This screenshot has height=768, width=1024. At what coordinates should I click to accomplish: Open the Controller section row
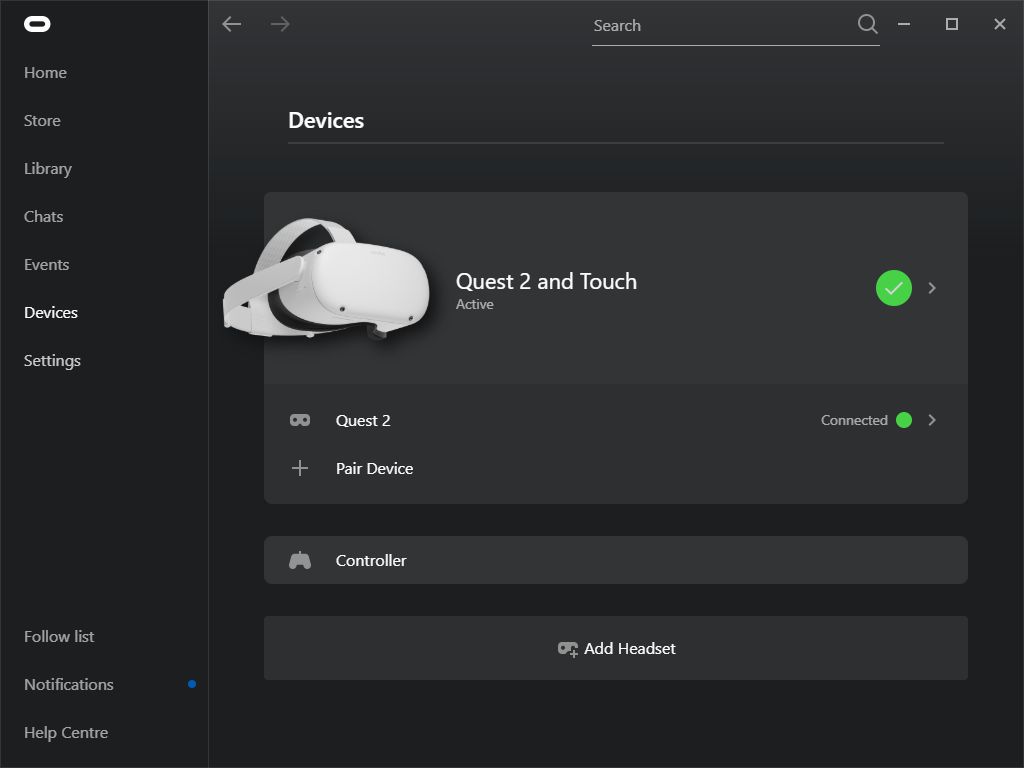tap(615, 560)
